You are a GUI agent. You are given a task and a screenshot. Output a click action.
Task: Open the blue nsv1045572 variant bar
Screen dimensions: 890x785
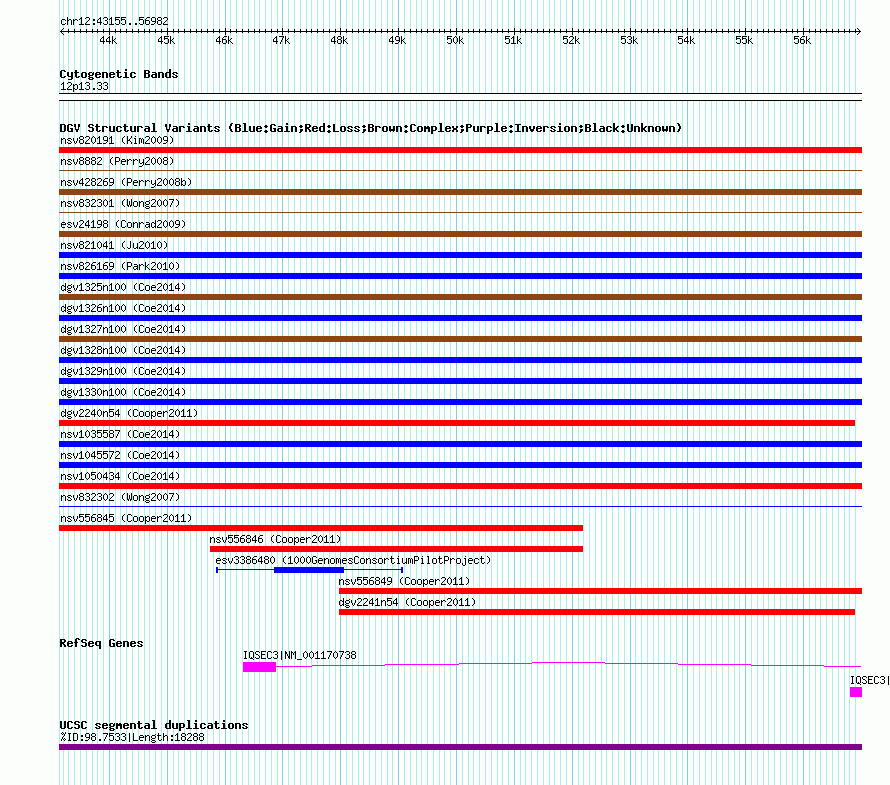[x=460, y=465]
